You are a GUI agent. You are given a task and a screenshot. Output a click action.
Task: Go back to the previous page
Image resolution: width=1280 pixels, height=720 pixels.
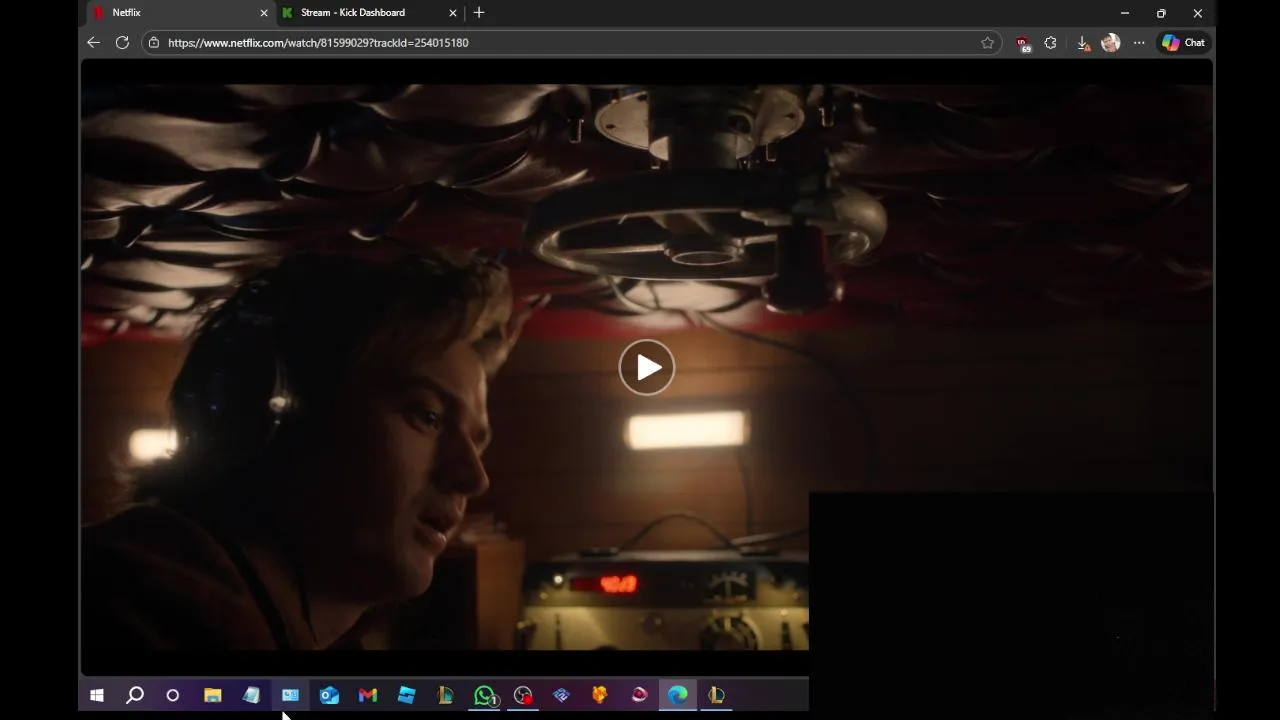(x=93, y=43)
